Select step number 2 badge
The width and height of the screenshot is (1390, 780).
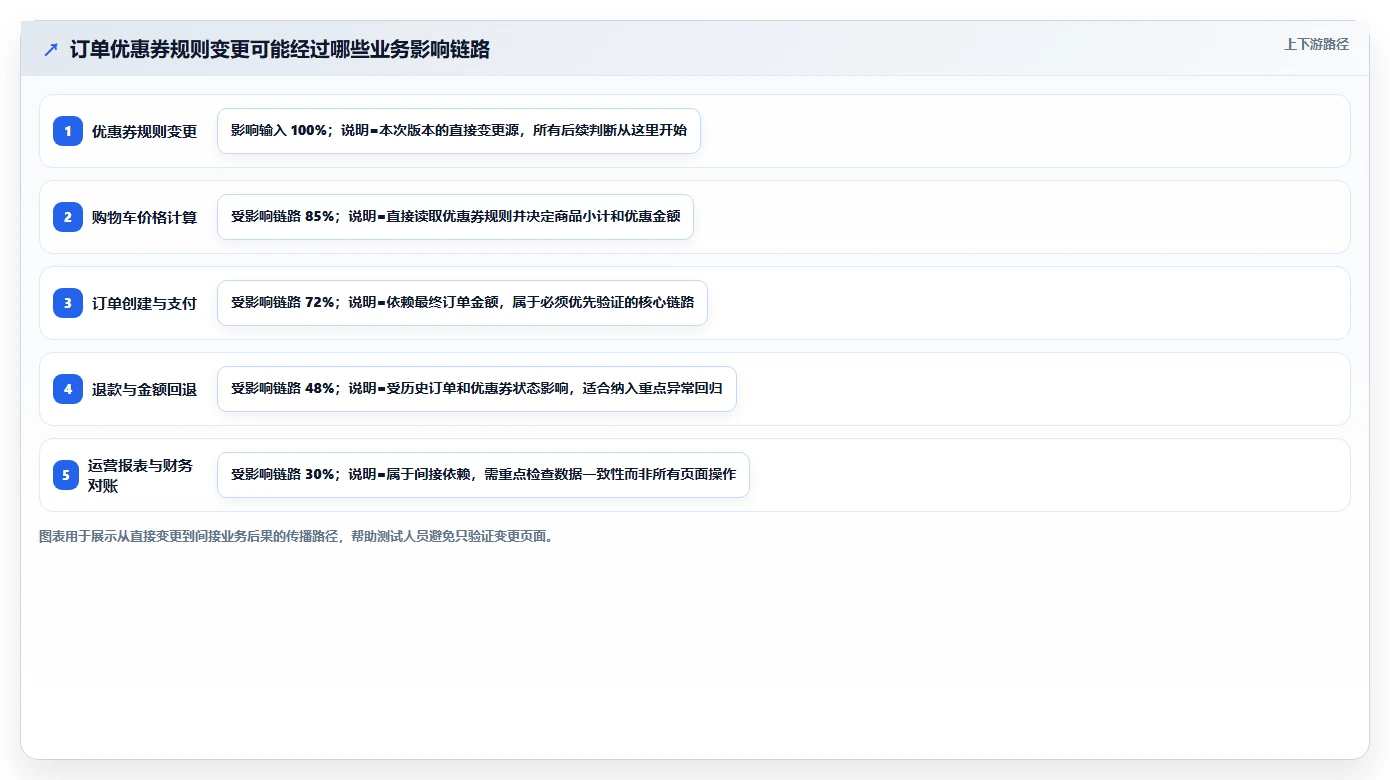pos(68,217)
